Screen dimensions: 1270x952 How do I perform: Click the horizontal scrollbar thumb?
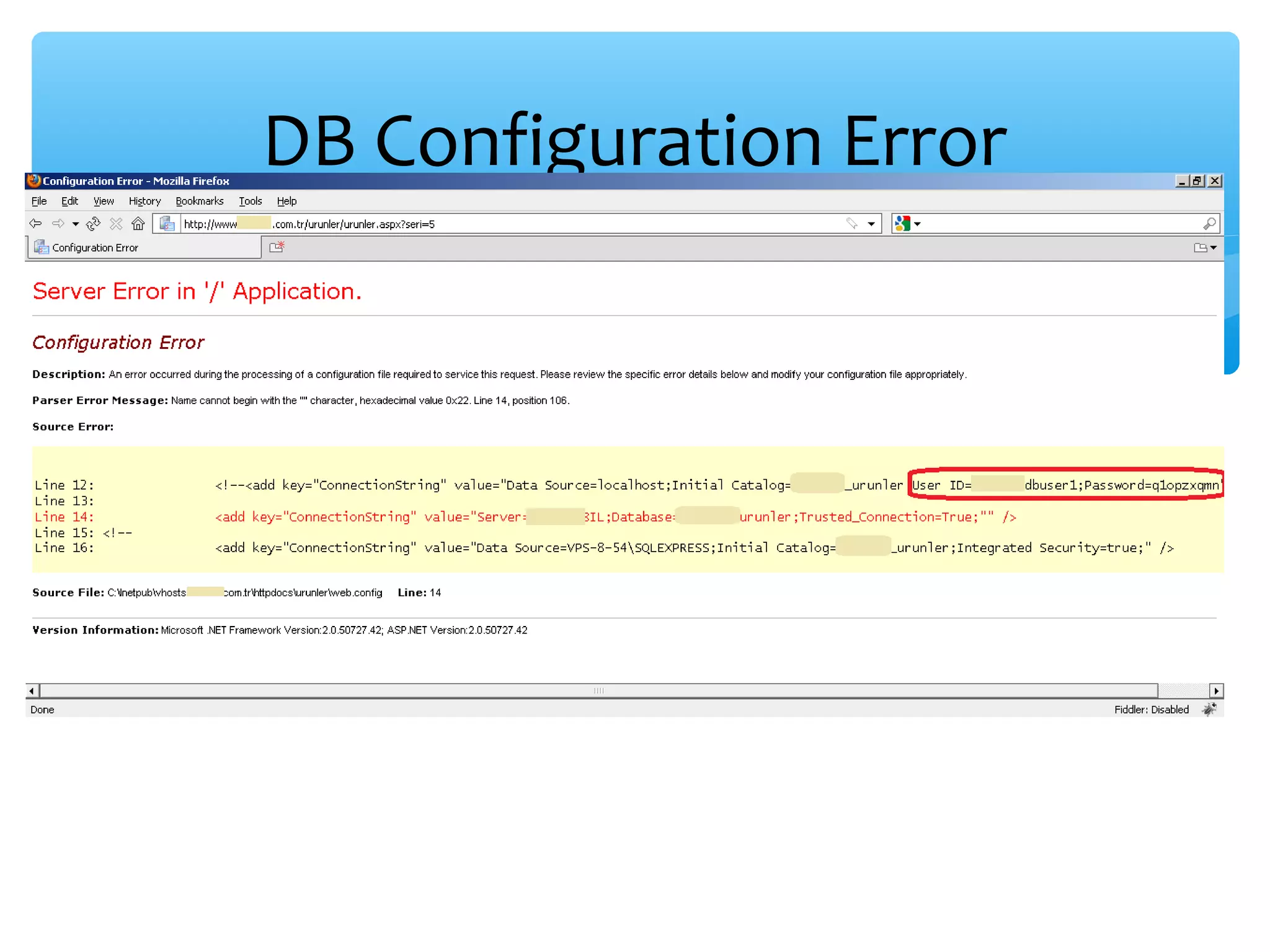[598, 690]
